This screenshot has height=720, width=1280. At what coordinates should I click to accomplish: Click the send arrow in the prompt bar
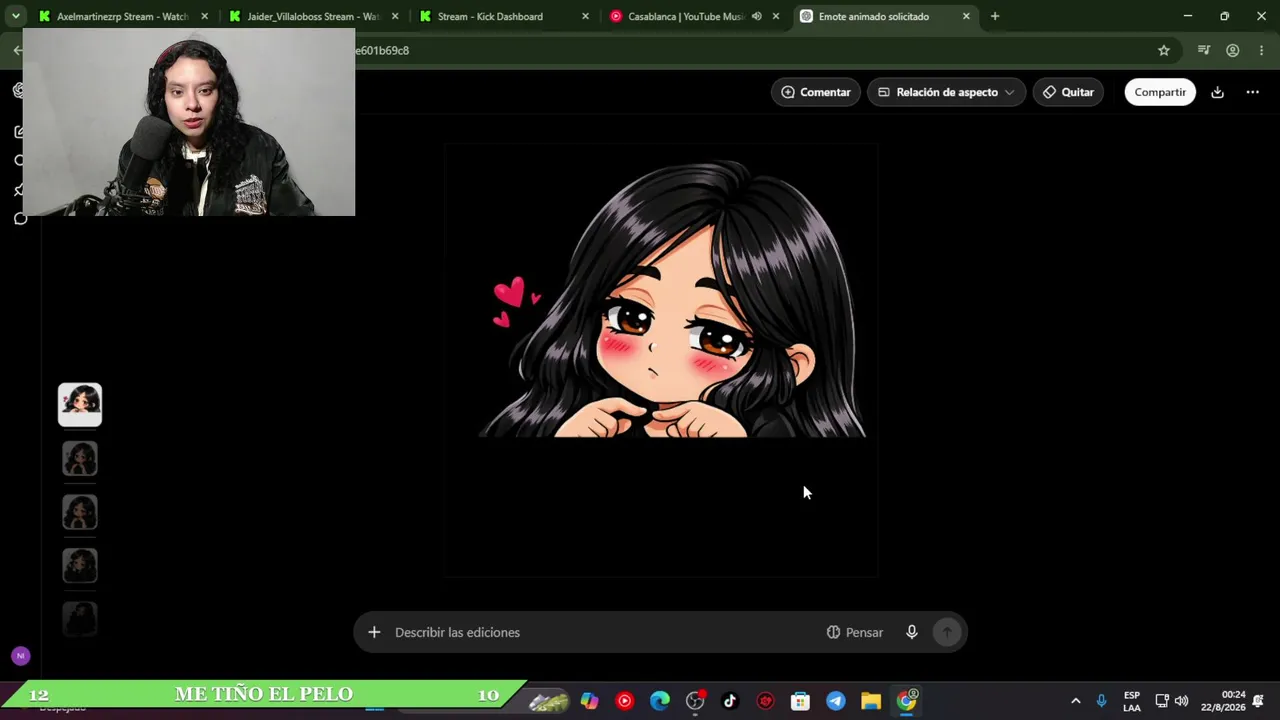click(946, 632)
